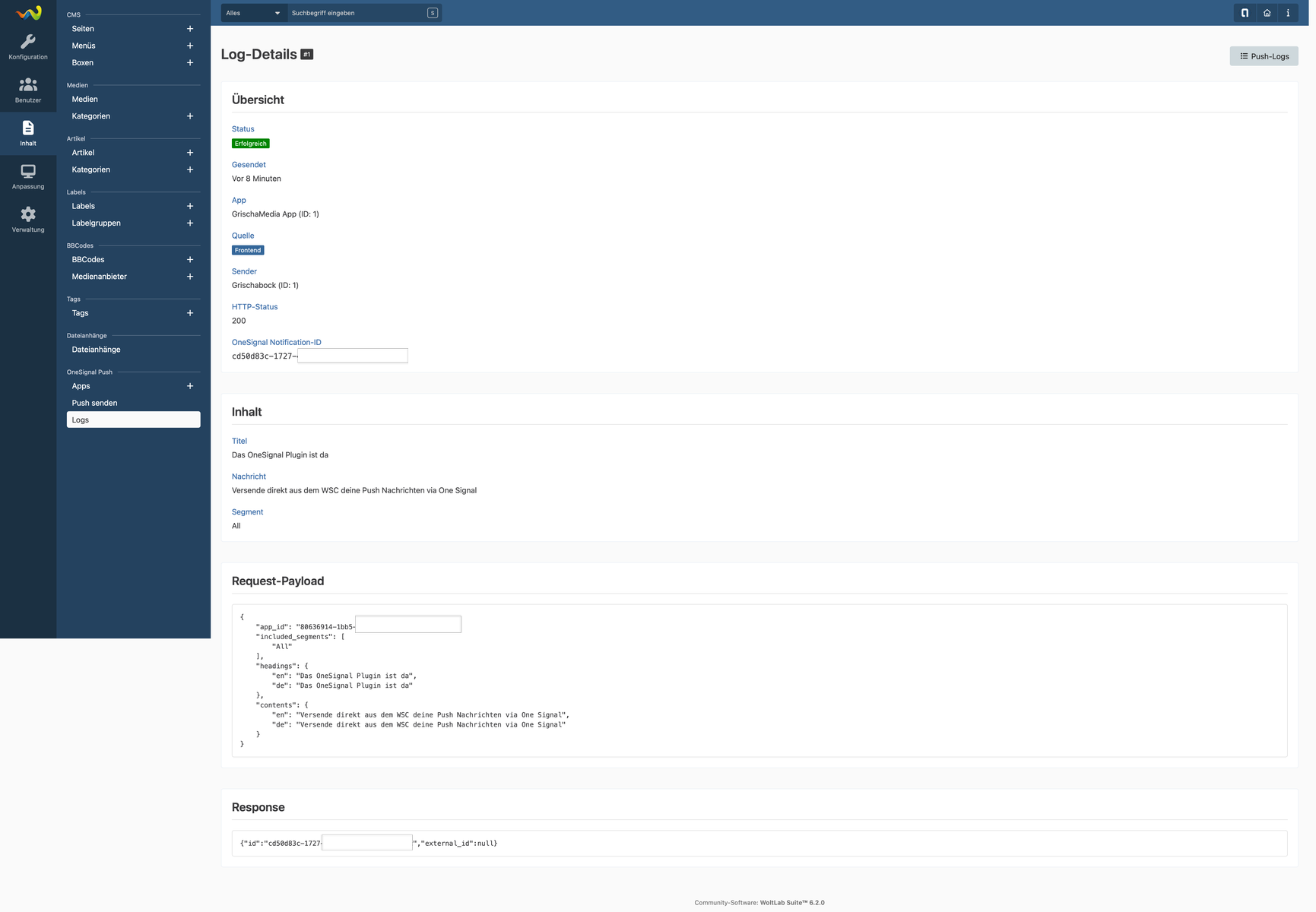Click the WoltLab logo icon
Image resolution: width=1316 pixels, height=912 pixels.
coord(28,13)
